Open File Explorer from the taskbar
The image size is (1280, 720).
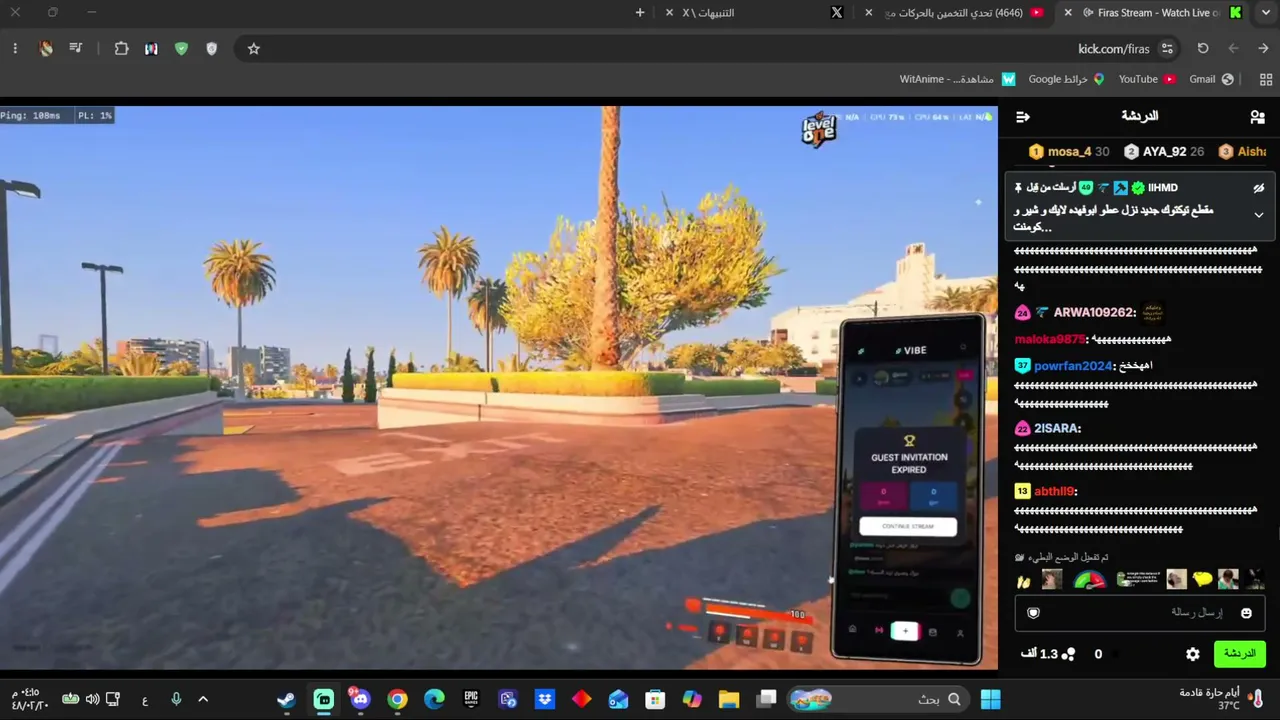(728, 699)
